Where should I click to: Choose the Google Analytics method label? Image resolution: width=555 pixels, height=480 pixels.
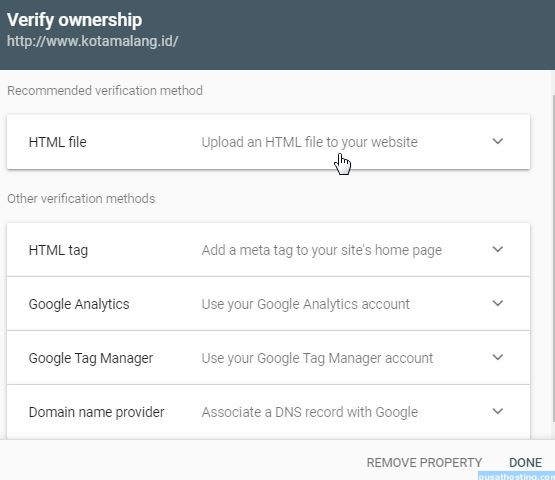79,304
